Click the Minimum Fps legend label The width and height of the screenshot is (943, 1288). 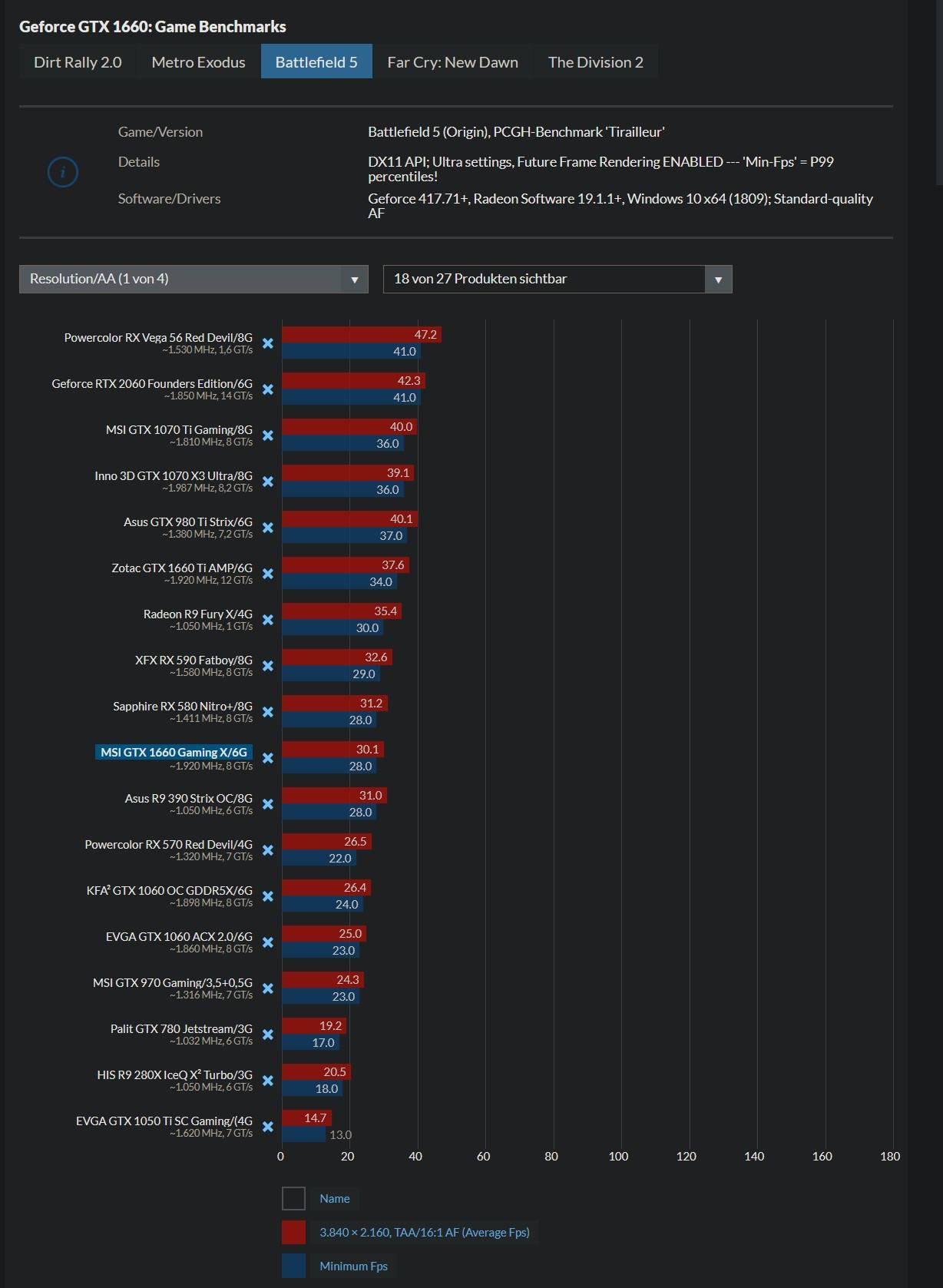[x=353, y=1266]
